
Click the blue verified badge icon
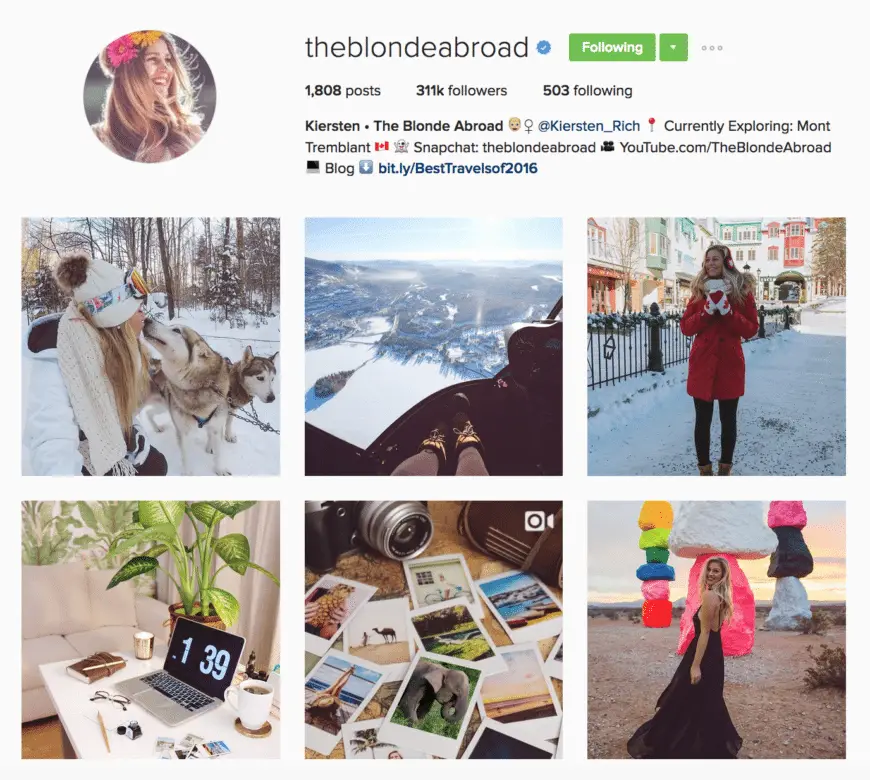(544, 48)
